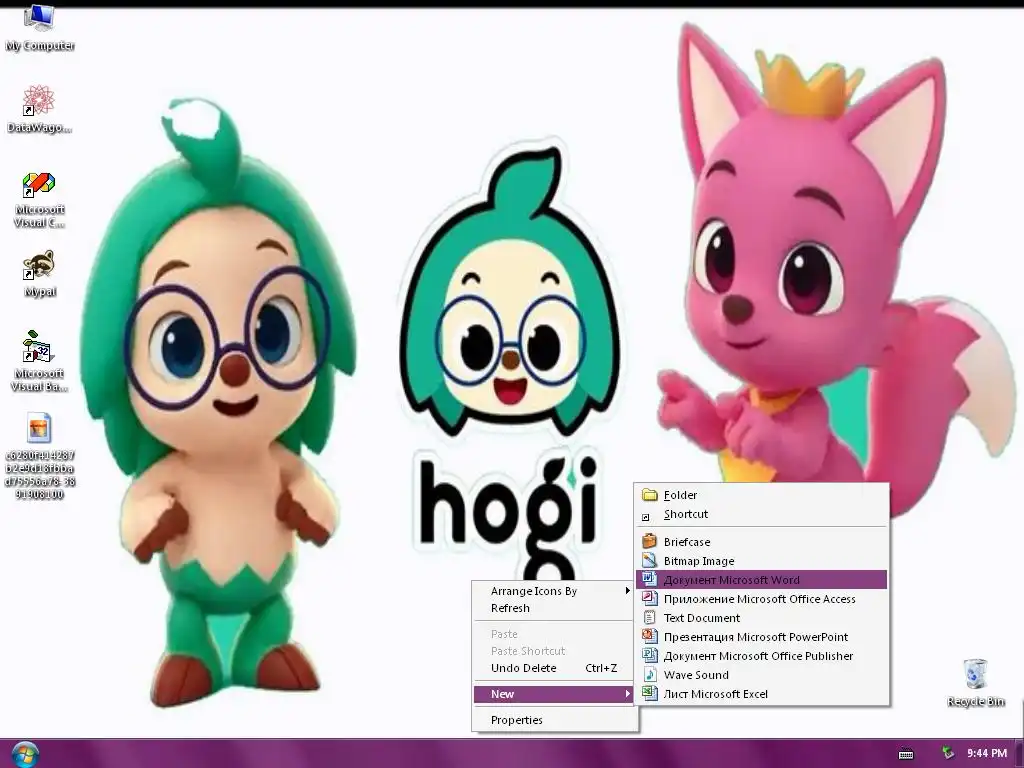This screenshot has height=768, width=1024.
Task: Create a new Briefcase
Action: [x=761, y=541]
